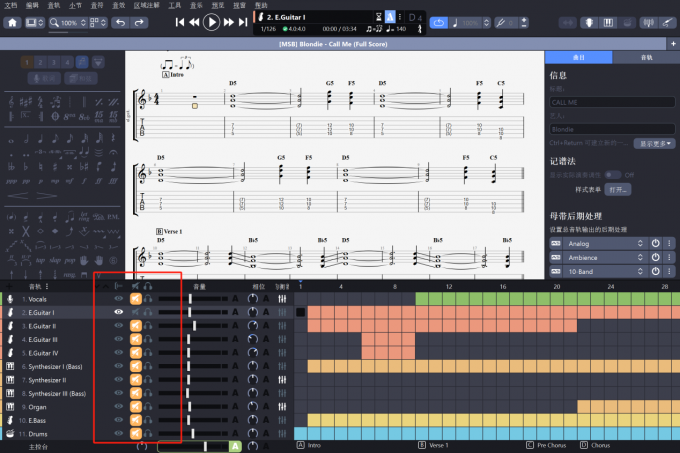The image size is (680, 453).
Task: Click the power icon for Ambience effect
Action: click(656, 257)
